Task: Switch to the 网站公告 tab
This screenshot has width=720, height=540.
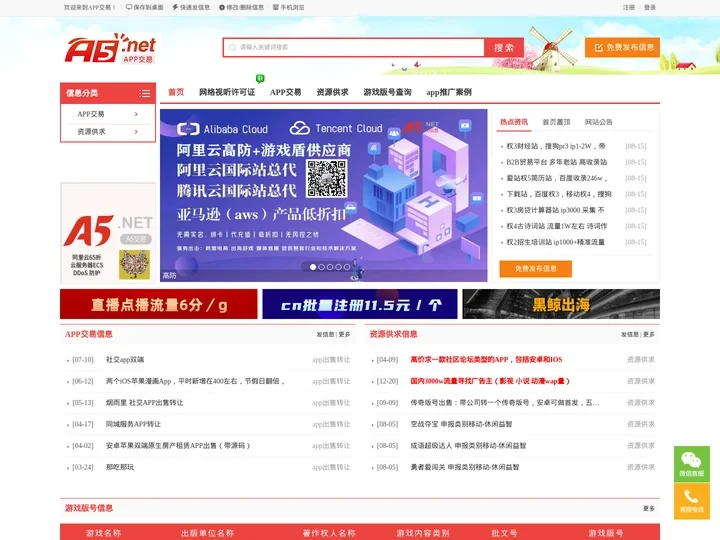Action: 599,122
